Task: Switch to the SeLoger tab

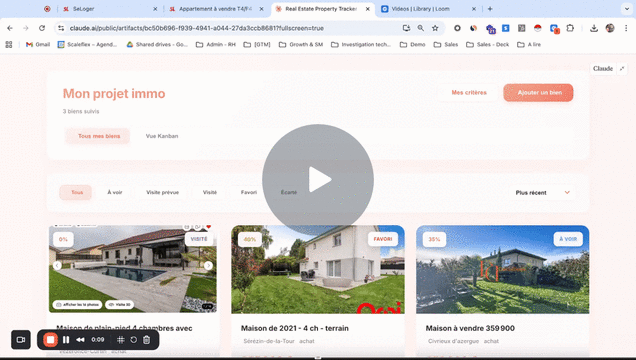Action: click(110, 9)
